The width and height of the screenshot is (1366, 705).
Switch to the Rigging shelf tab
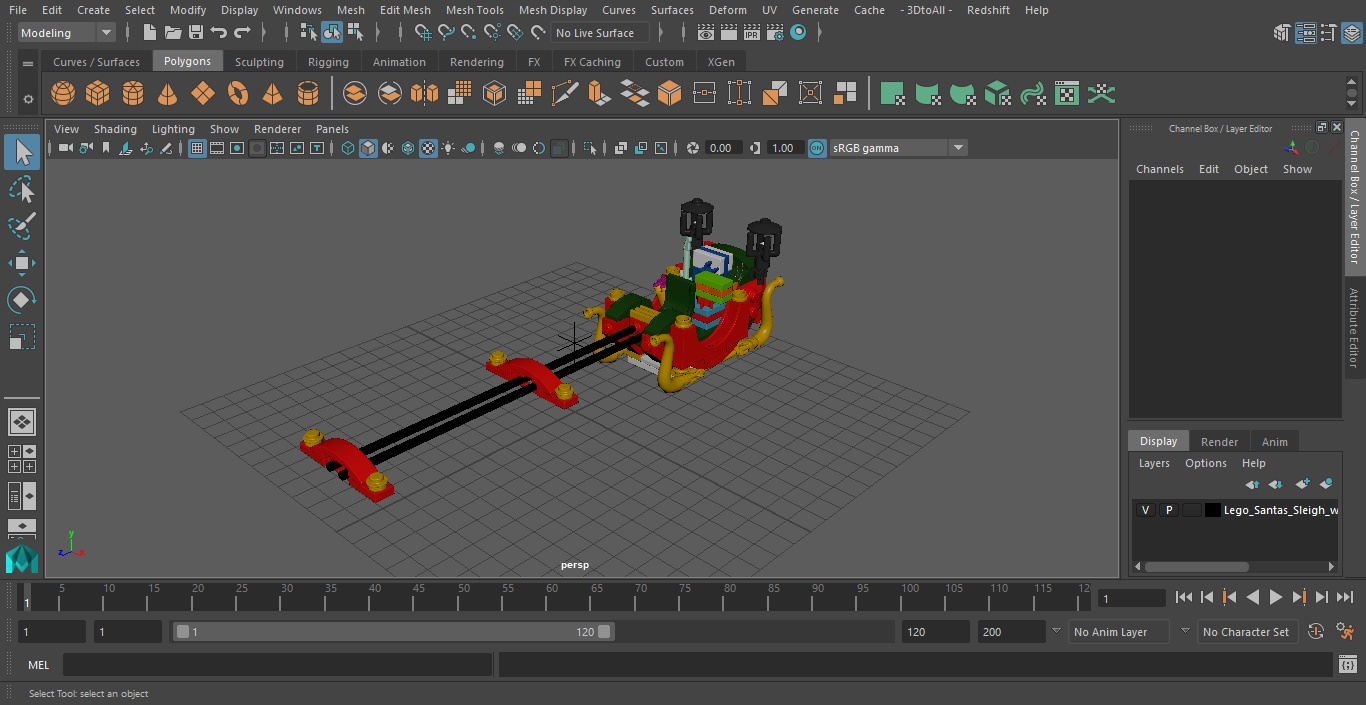pyautogui.click(x=328, y=62)
